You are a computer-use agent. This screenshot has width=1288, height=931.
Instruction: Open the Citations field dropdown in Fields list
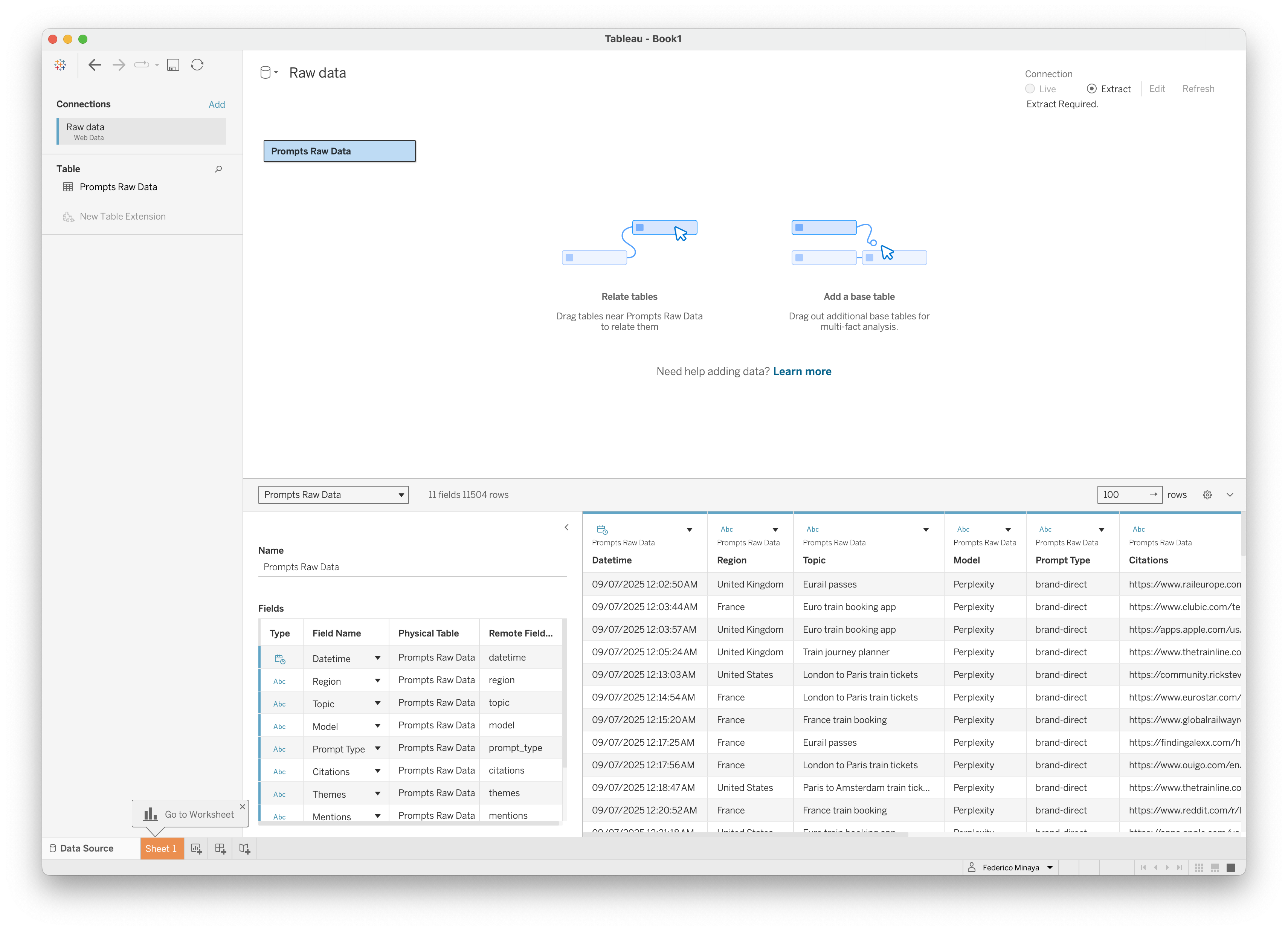point(378,771)
